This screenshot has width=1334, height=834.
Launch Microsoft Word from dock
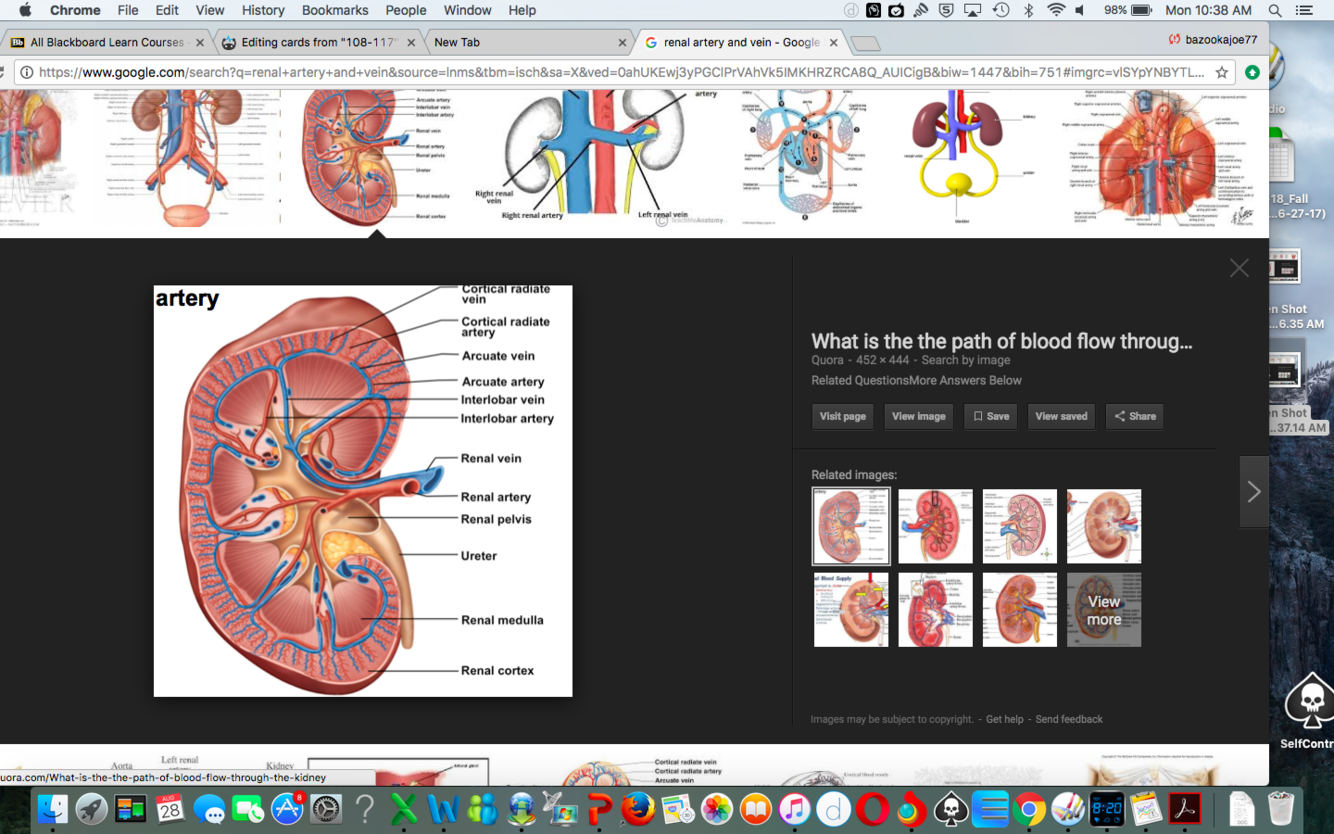pyautogui.click(x=443, y=808)
